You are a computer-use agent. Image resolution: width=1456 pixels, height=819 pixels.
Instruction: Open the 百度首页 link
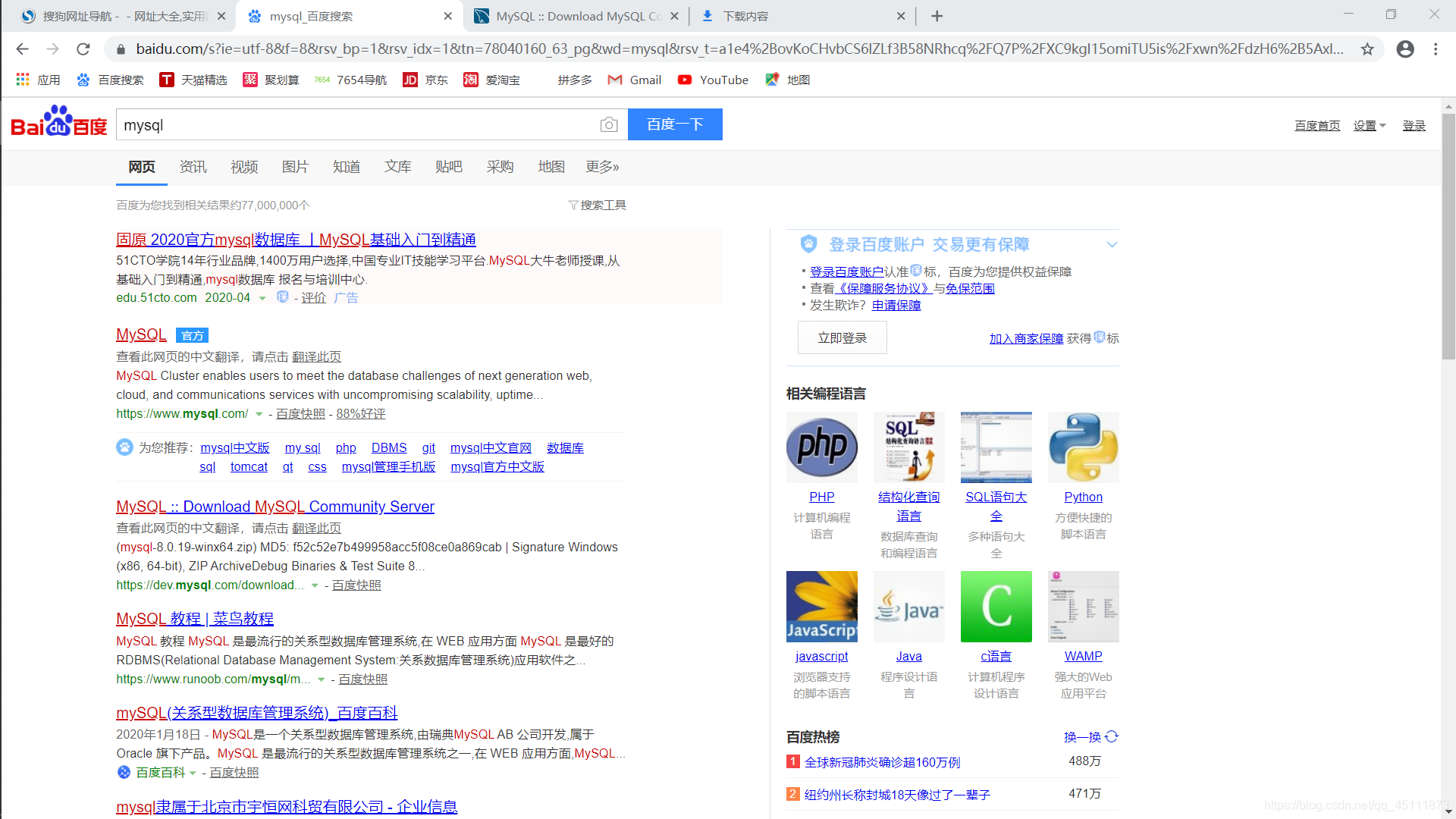click(1317, 126)
